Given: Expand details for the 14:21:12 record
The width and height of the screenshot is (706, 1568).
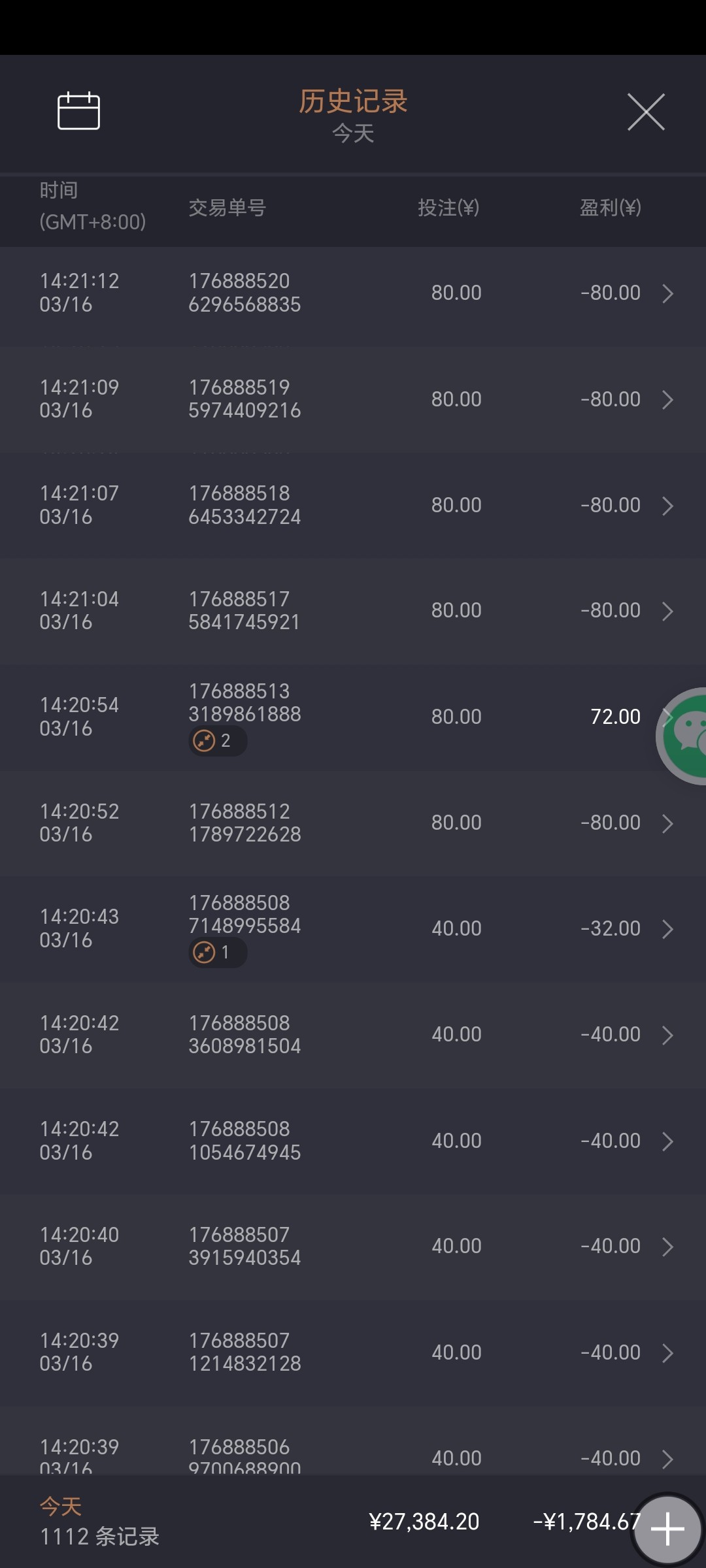Looking at the screenshot, I should 667,293.
